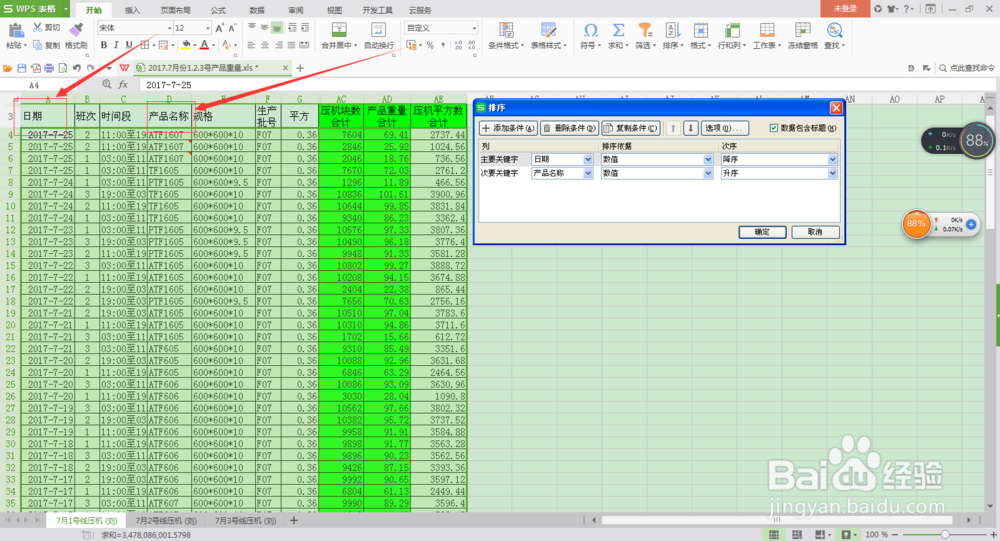The height and width of the screenshot is (541, 1000).
Task: Open the font name dropdown (宋体)
Action: tap(170, 28)
